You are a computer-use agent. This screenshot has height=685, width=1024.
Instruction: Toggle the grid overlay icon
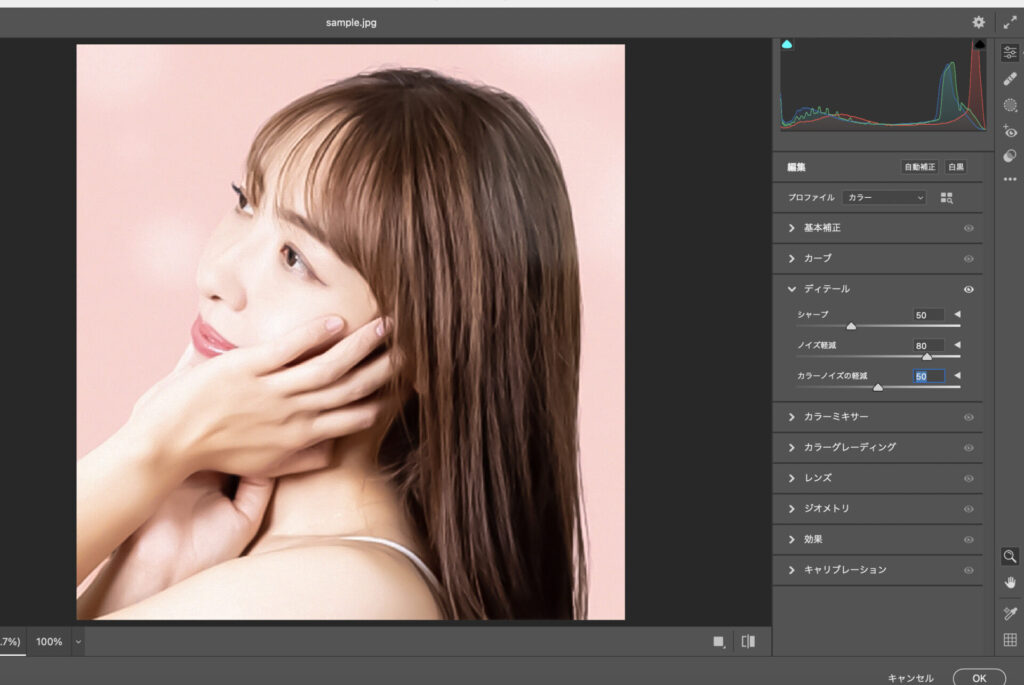tap(1010, 640)
